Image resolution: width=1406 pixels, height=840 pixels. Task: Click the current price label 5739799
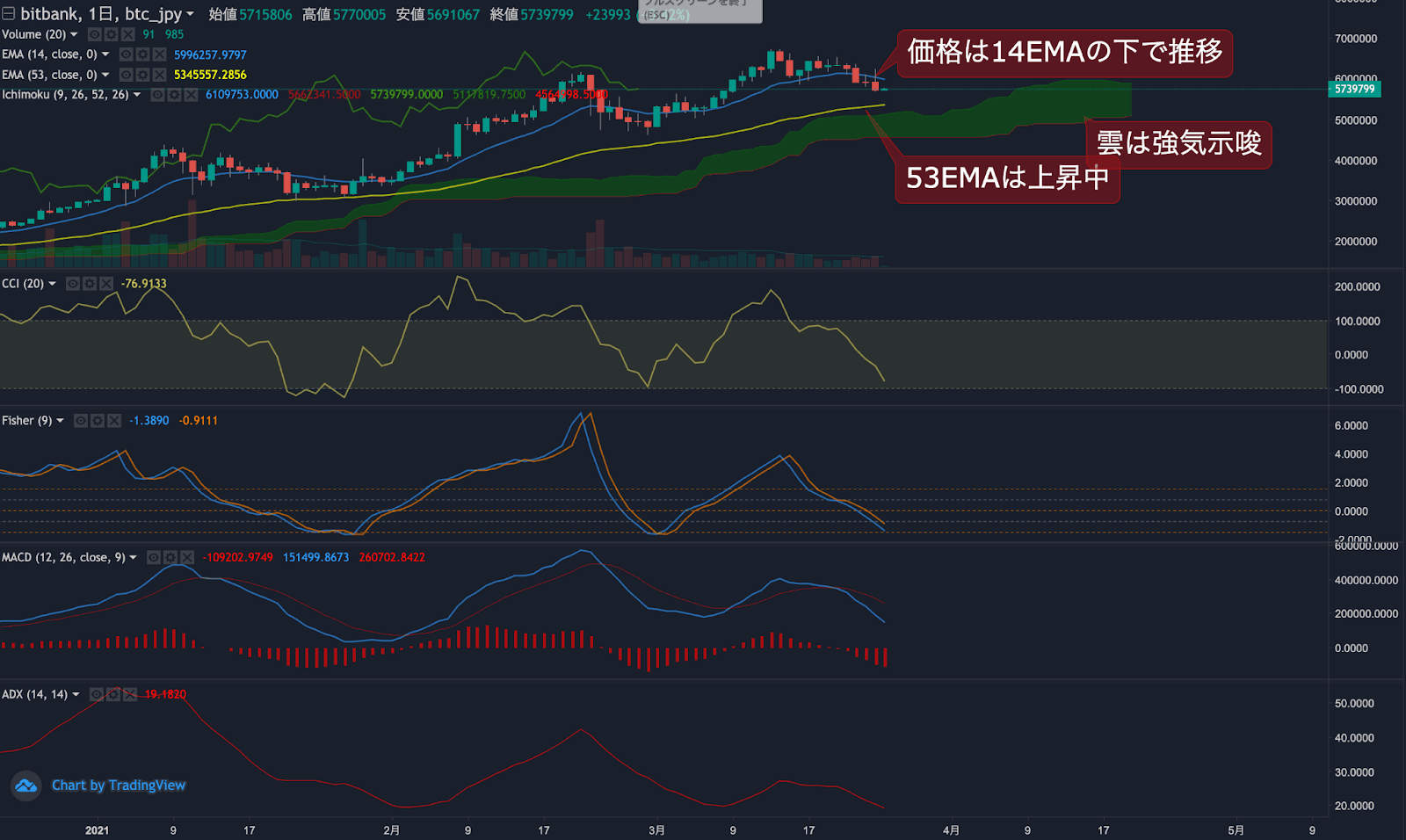point(1354,89)
